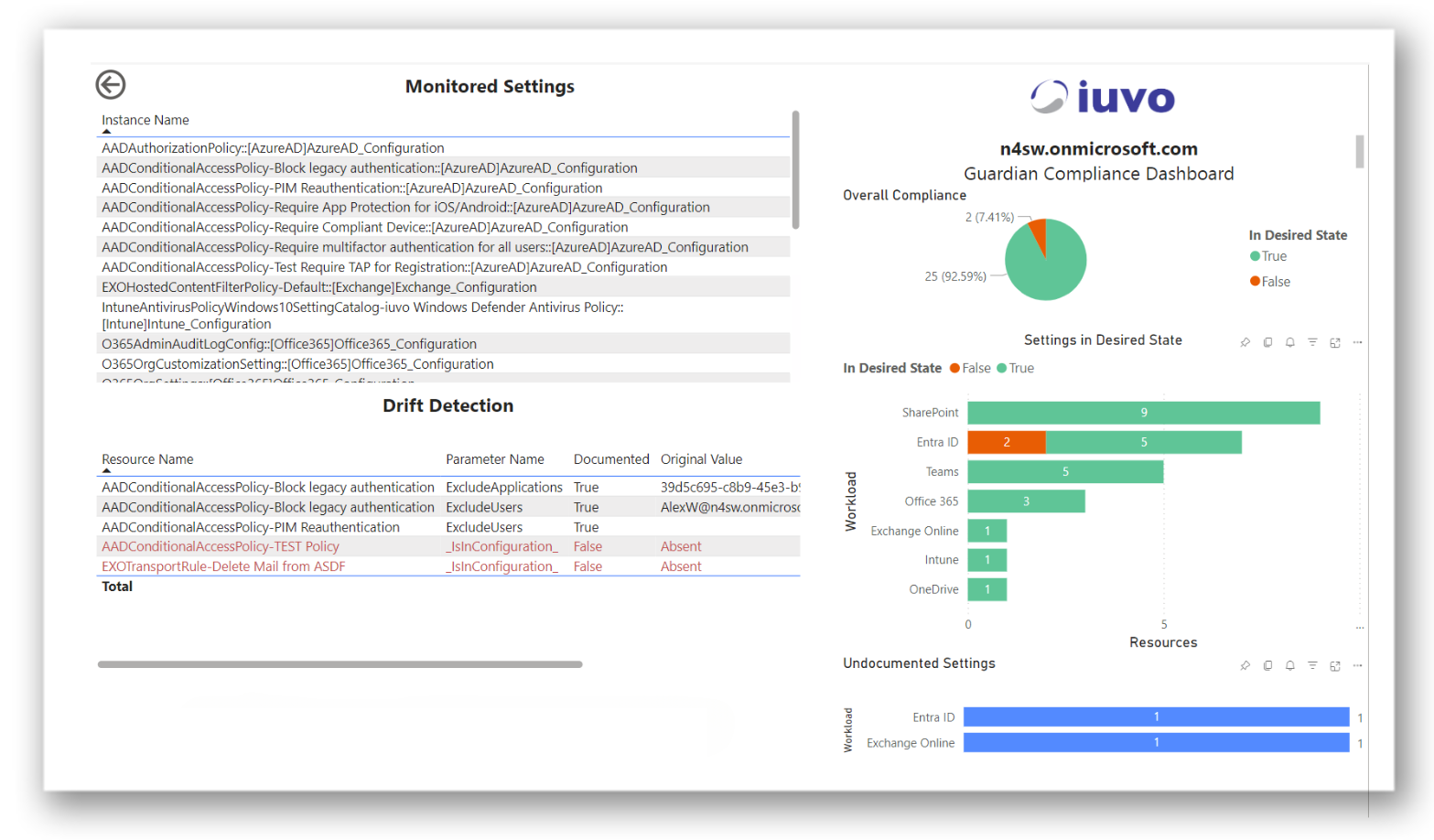Select Require multifactor authentication for all users row
The image size is (1434, 840).
click(444, 247)
